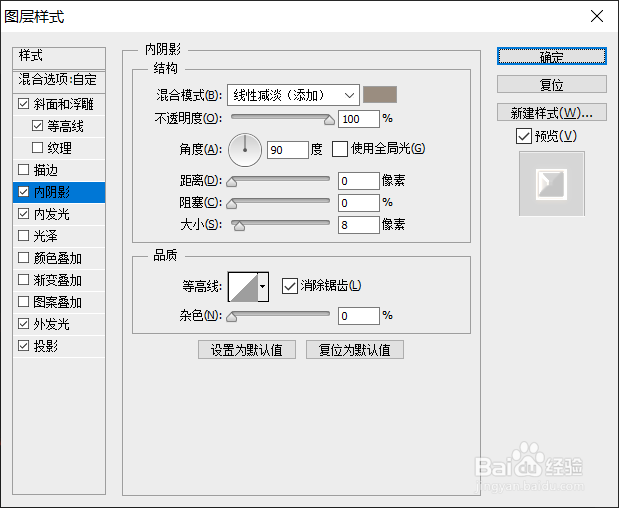Open the inner shadow color swatch
This screenshot has width=619, height=508.
pos(380,95)
